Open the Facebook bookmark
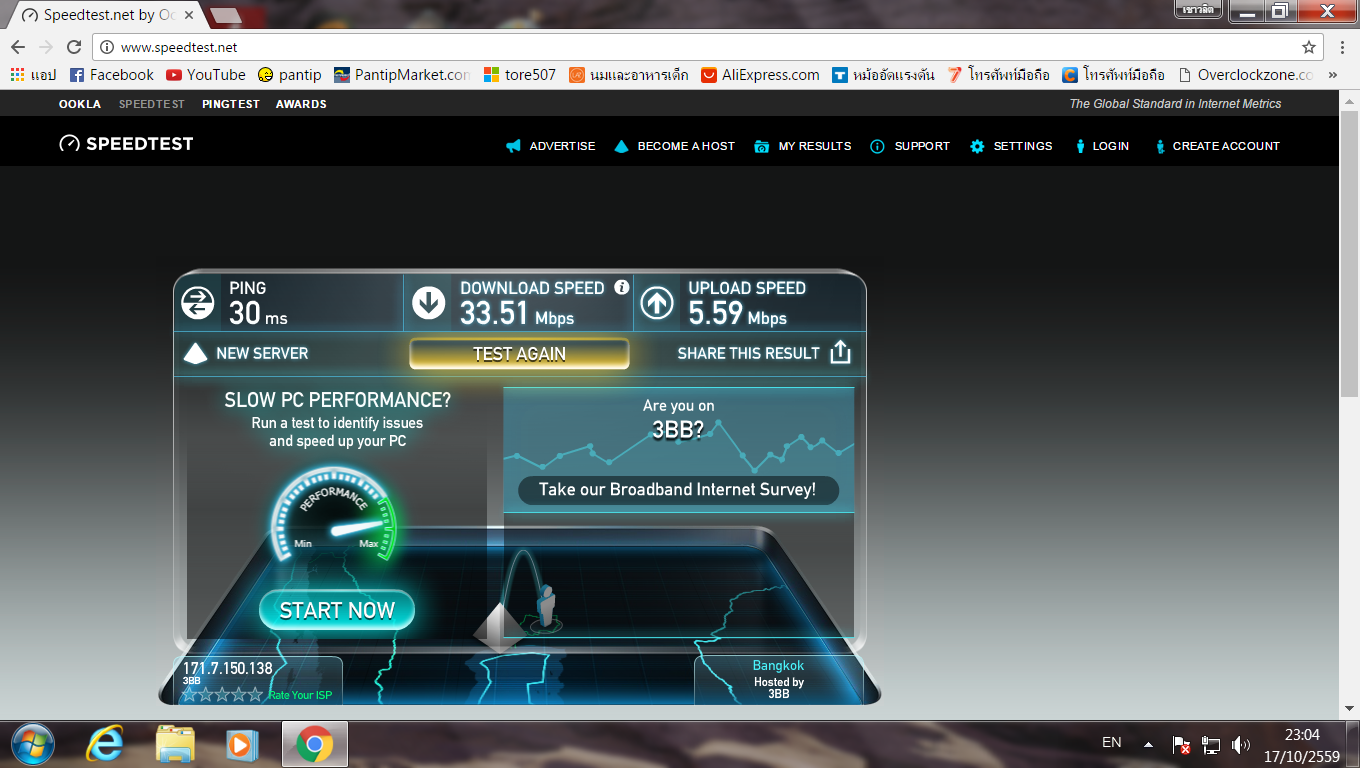This screenshot has width=1360, height=768. tap(112, 75)
